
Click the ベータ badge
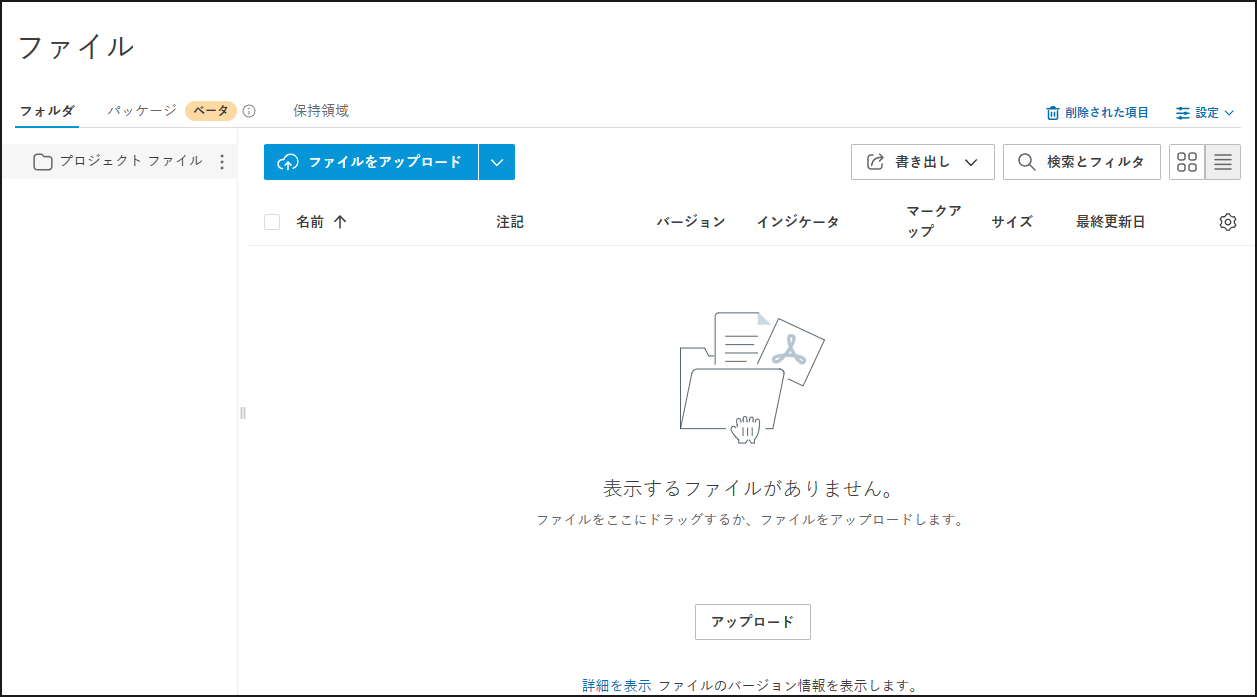211,111
